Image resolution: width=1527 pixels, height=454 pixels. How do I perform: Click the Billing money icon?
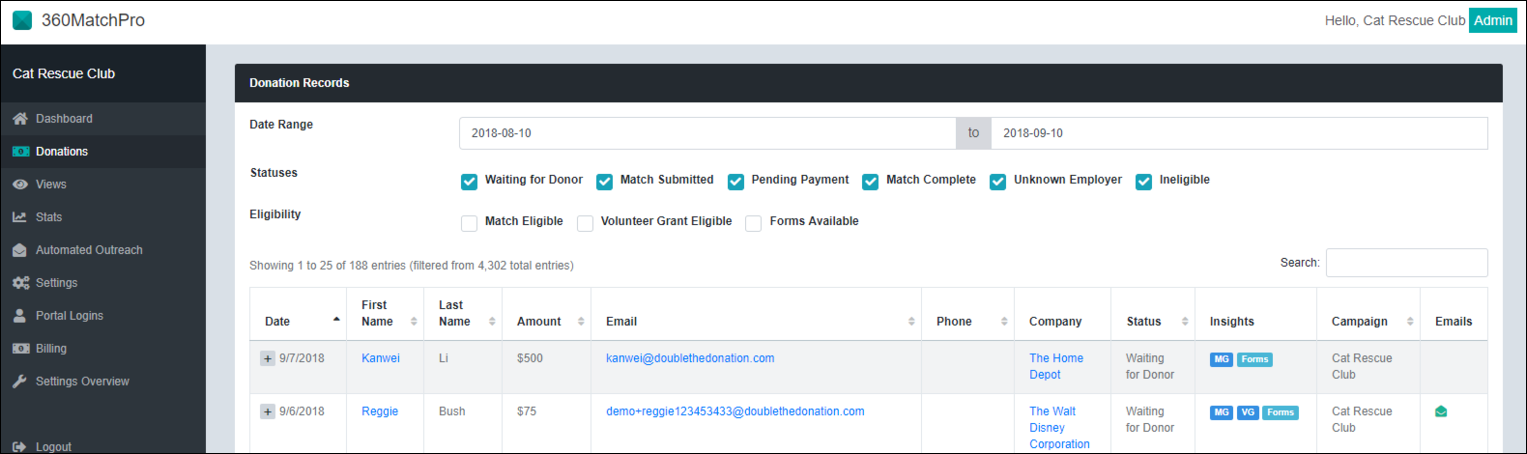19,349
